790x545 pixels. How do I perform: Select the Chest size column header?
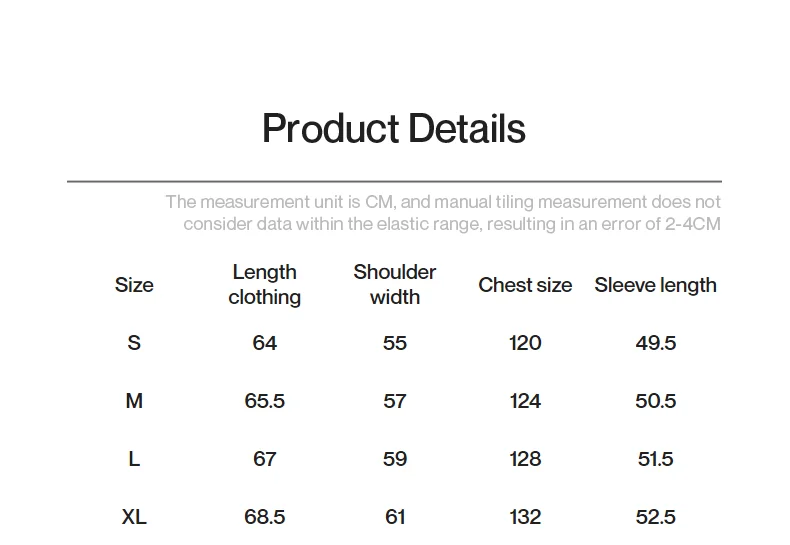tap(525, 285)
